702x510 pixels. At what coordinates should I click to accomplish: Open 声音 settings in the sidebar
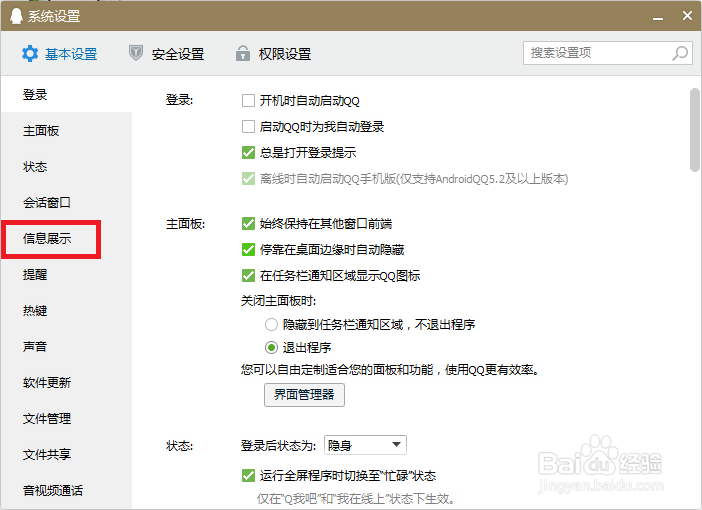(x=66, y=347)
